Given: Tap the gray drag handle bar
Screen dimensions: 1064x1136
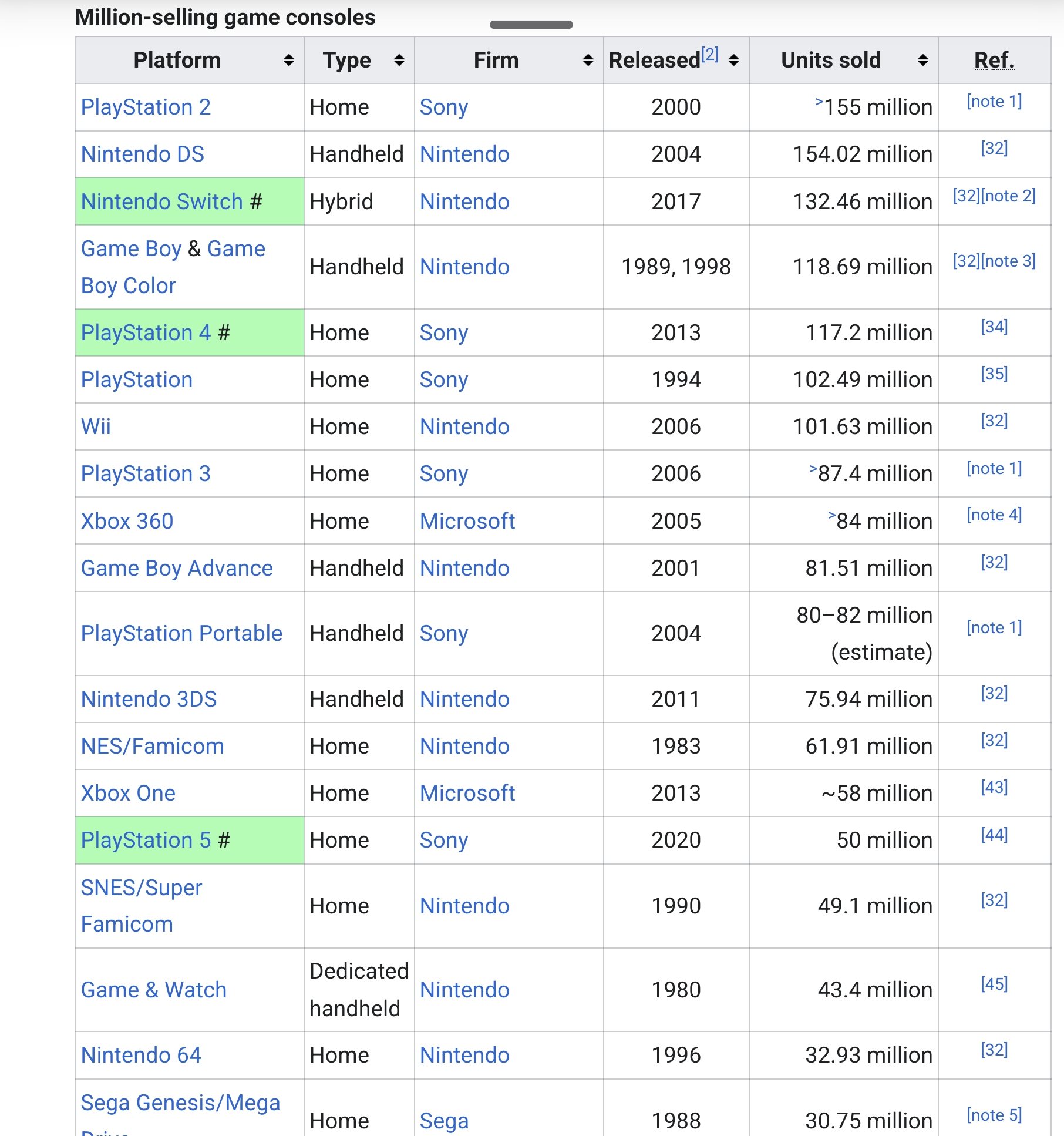Looking at the screenshot, I should 531,25.
